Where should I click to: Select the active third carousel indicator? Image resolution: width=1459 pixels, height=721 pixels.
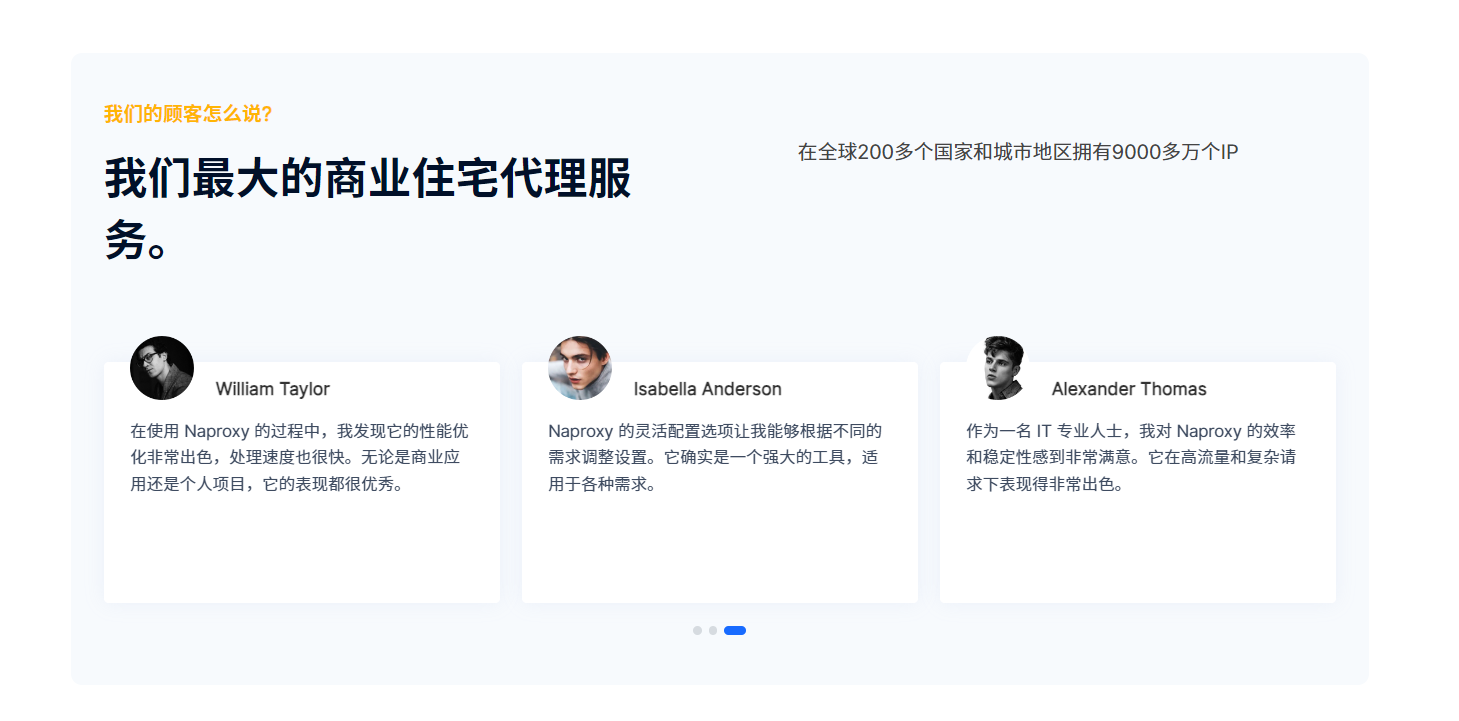[x=735, y=630]
